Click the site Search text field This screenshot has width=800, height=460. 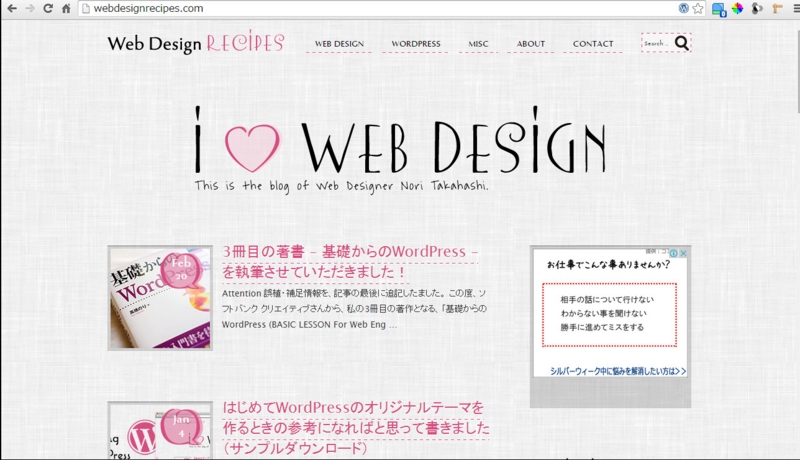(x=657, y=43)
